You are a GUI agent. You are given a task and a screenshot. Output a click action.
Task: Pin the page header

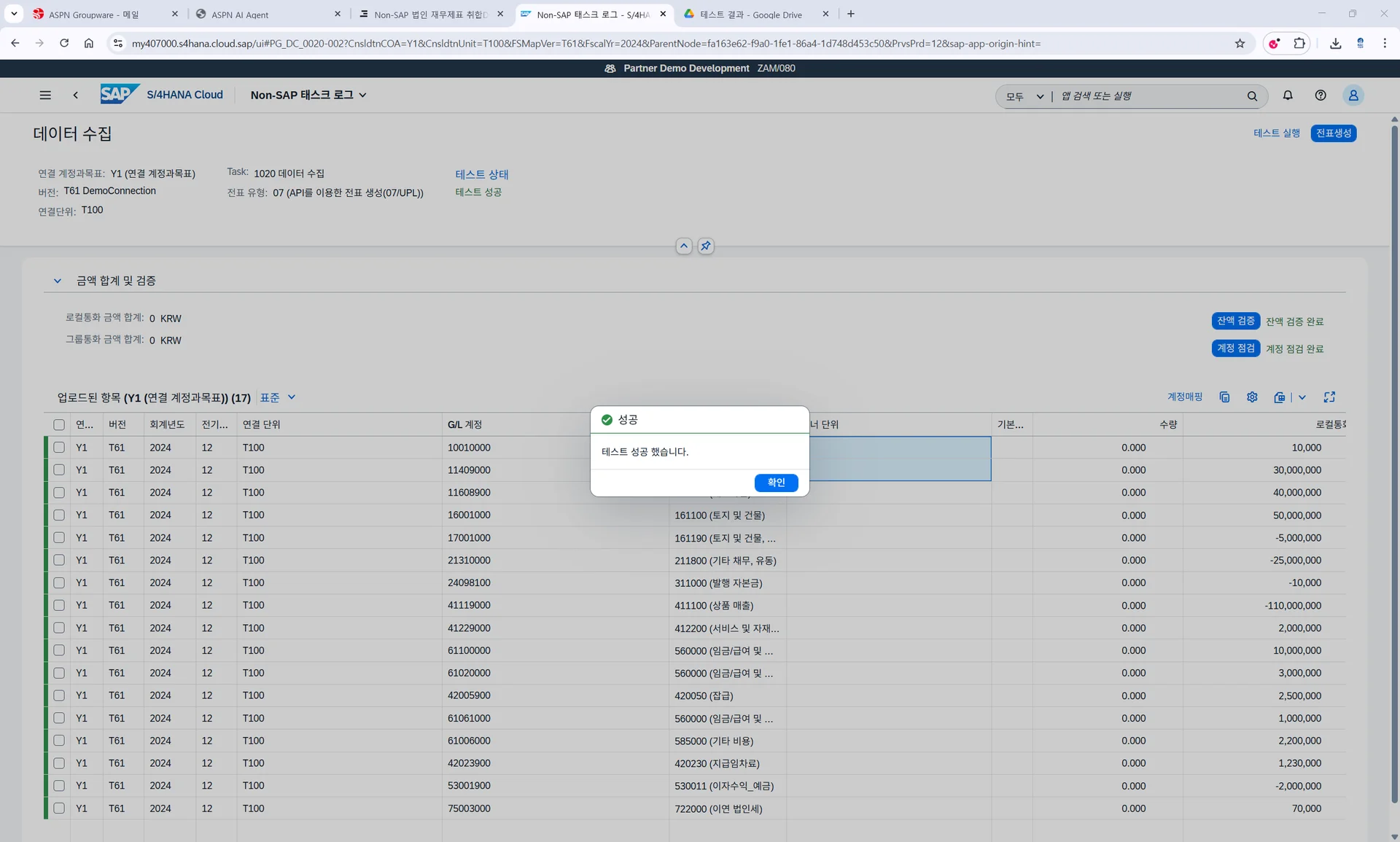tap(705, 246)
